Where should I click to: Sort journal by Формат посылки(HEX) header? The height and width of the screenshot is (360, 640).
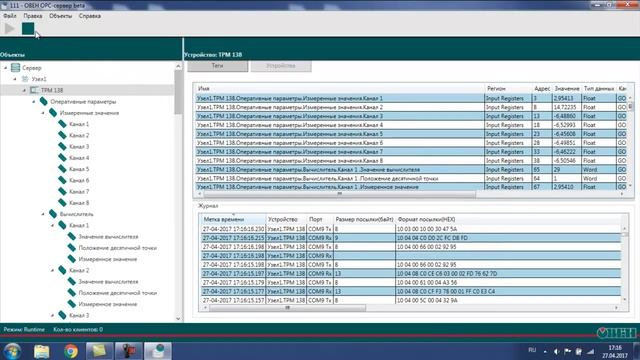pos(509,219)
